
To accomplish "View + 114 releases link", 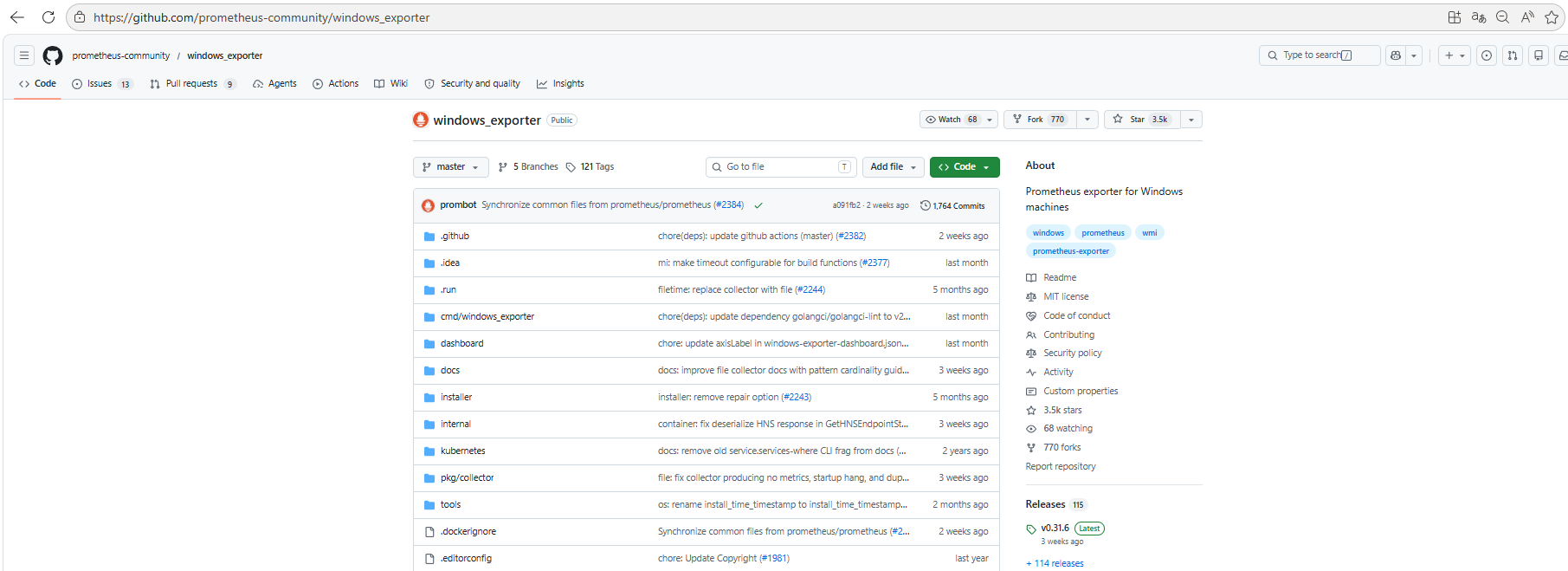I will tap(1055, 564).
